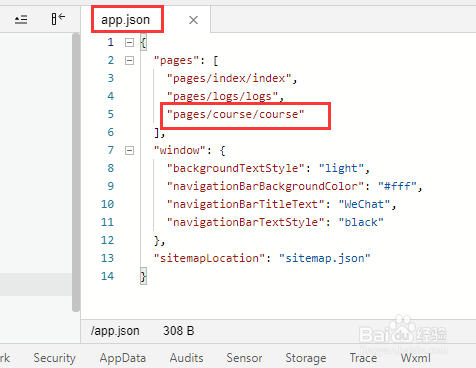Collapse the "pages" array fold on line 2
The height and width of the screenshot is (368, 476).
point(129,60)
